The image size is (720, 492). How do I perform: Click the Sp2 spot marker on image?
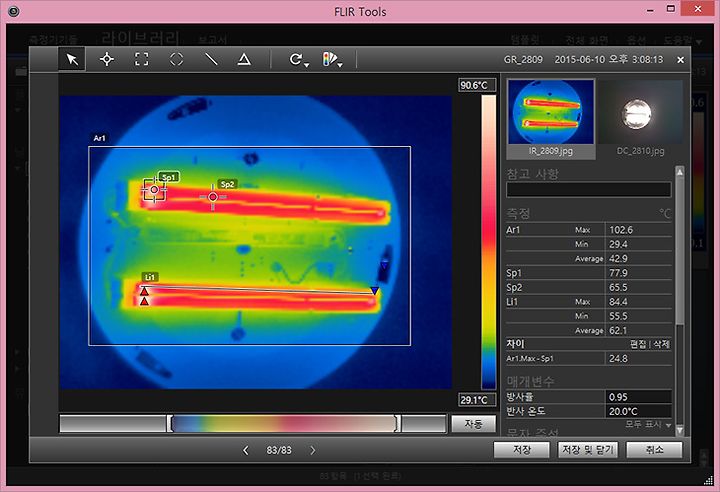click(213, 197)
